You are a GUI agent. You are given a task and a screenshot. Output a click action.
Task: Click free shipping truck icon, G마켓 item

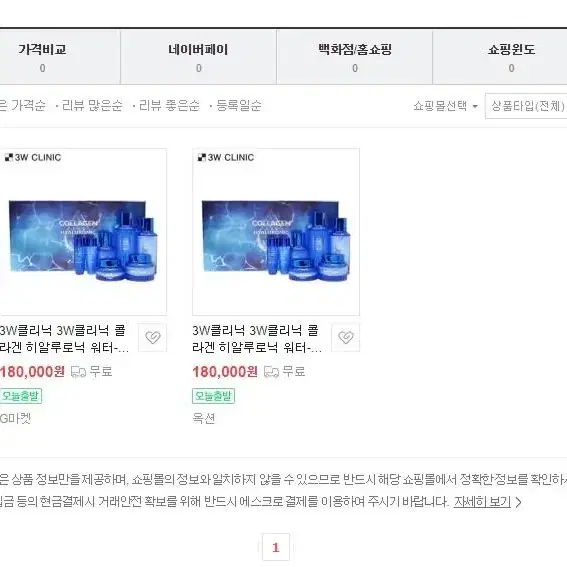78,372
